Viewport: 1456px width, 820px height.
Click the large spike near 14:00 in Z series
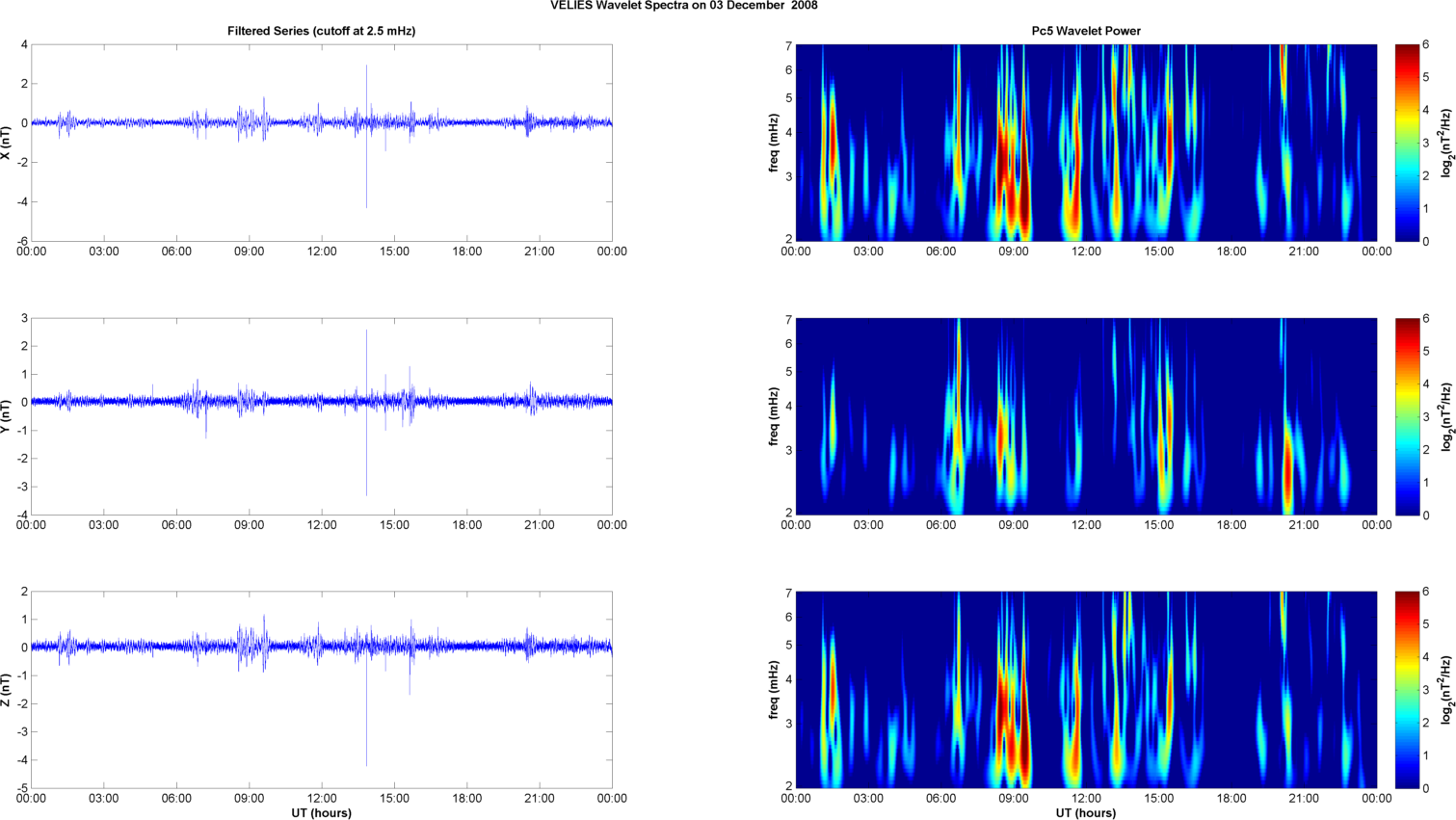coord(366,699)
